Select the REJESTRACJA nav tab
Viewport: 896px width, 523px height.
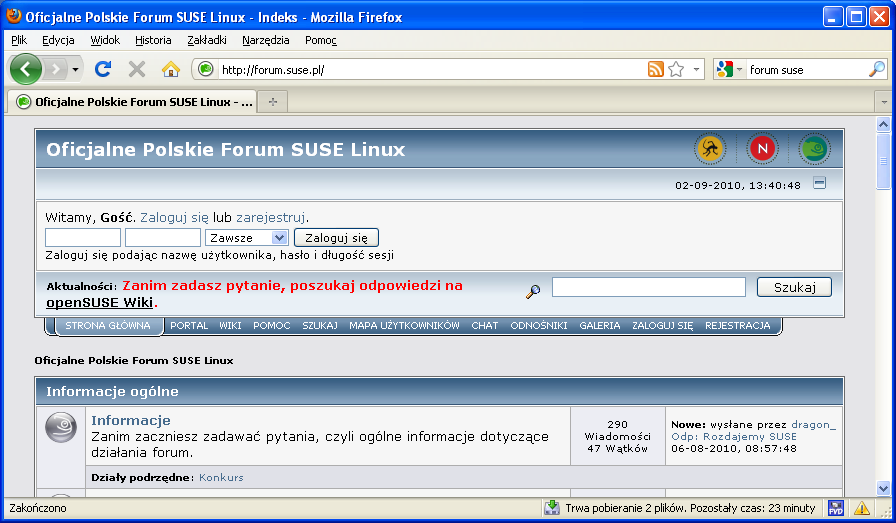(x=738, y=326)
